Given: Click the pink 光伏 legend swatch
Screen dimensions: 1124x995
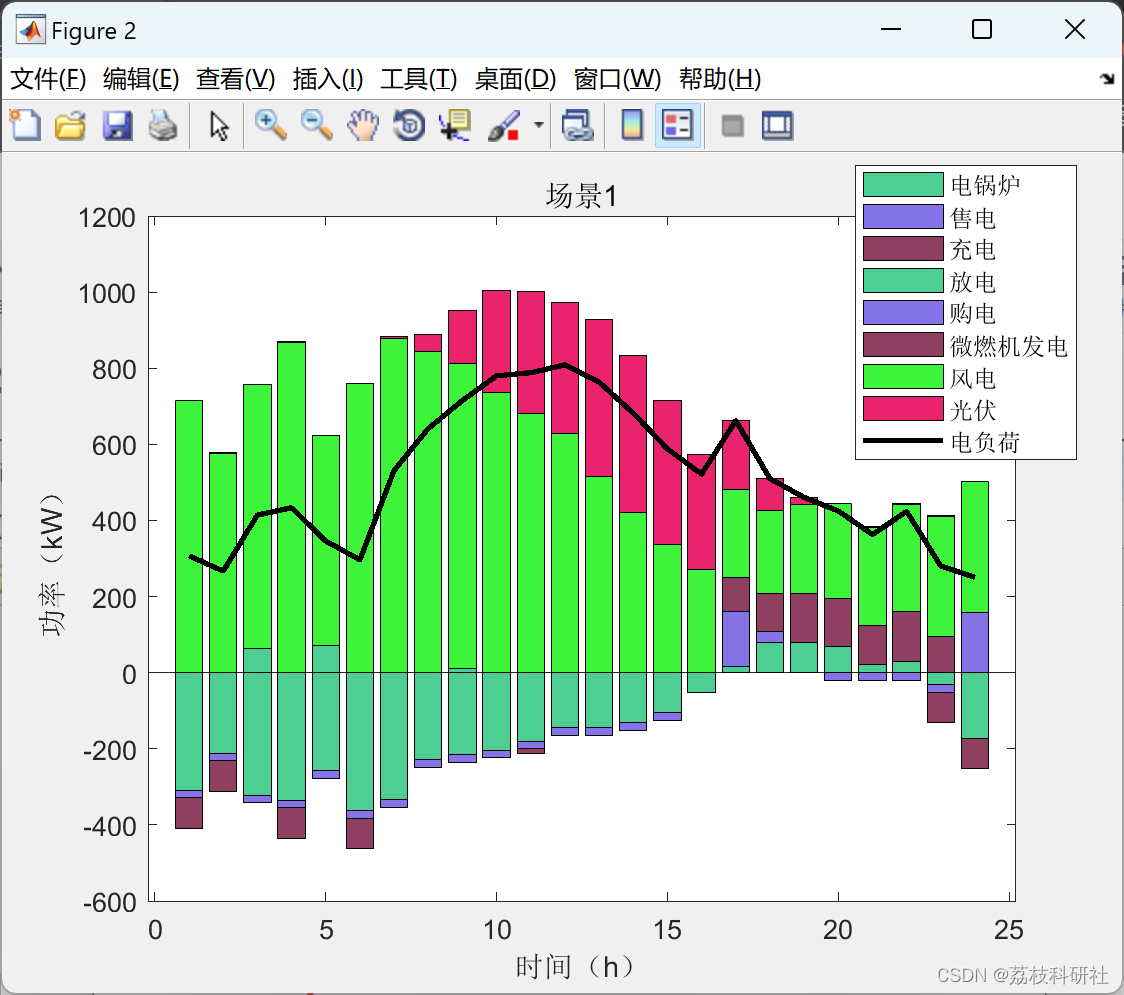Looking at the screenshot, I should pos(902,409).
